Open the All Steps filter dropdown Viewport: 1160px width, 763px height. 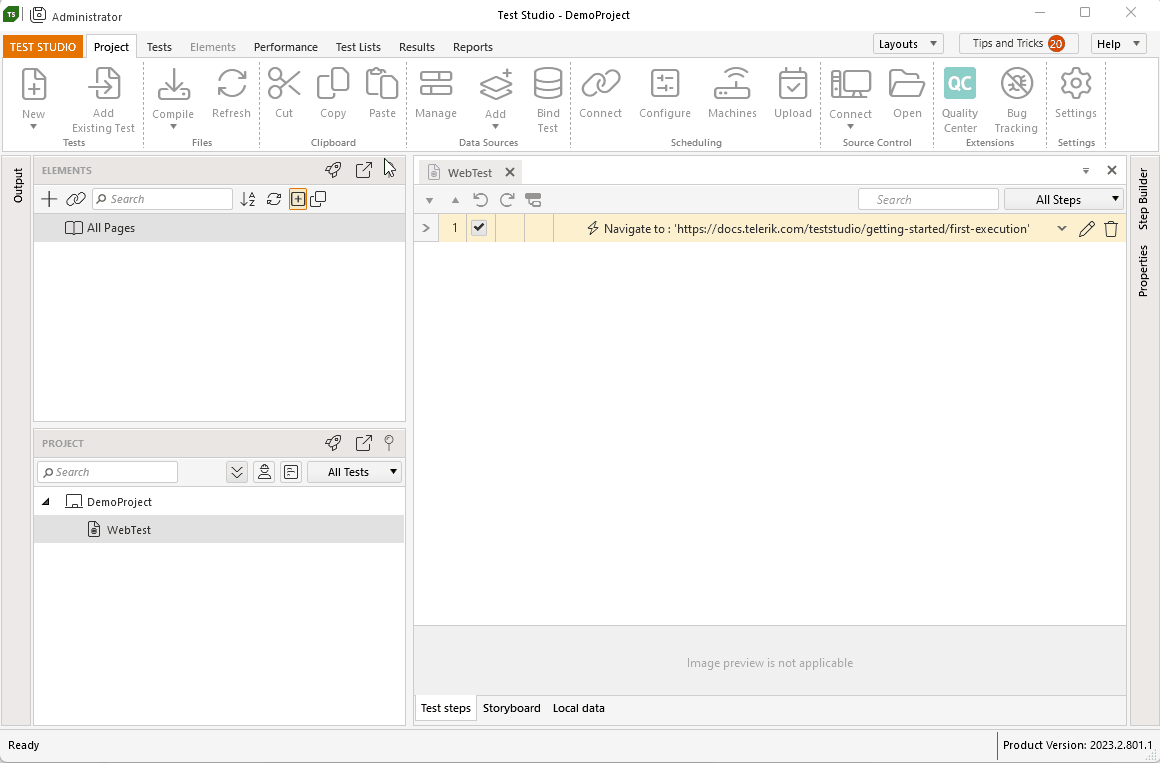point(1064,200)
